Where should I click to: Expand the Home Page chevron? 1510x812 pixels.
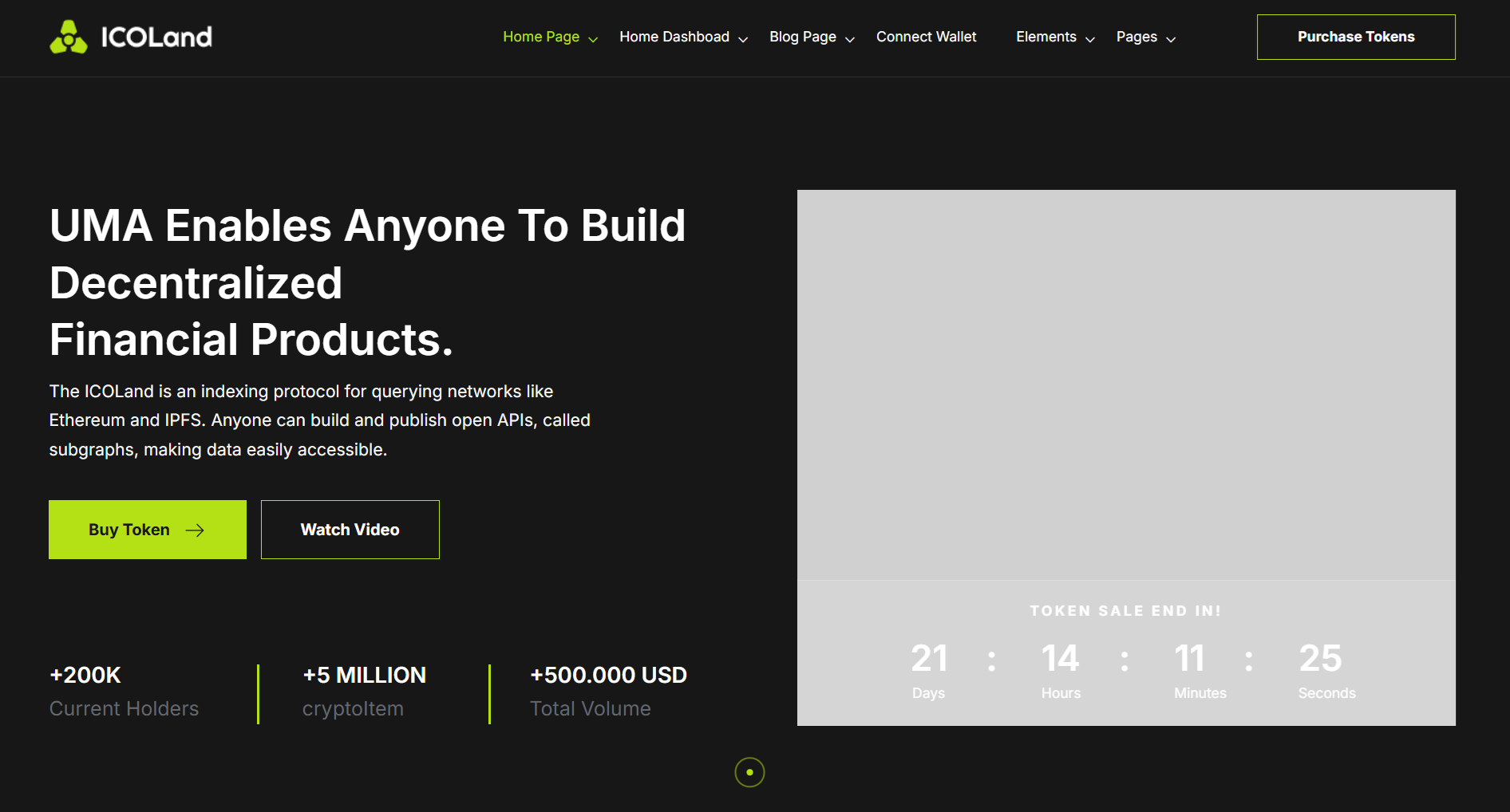(x=593, y=39)
